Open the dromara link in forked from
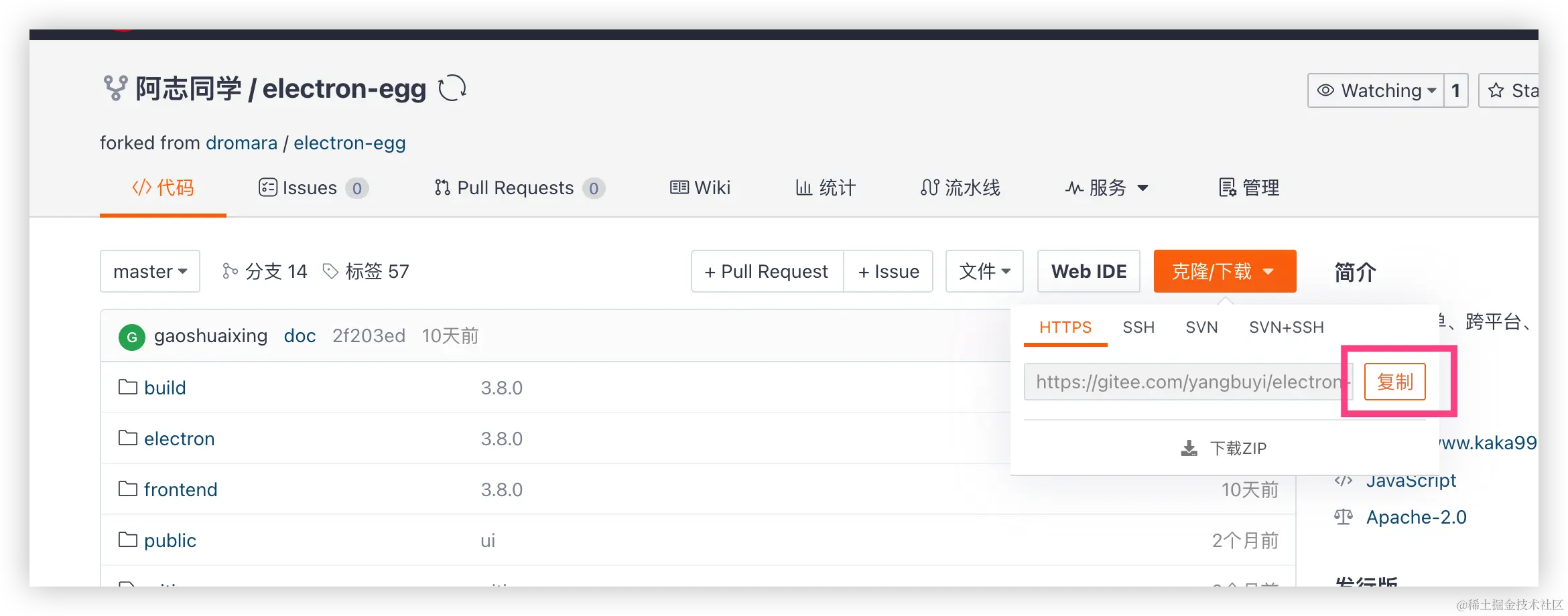Viewport: 1568px width, 616px height. 242,143
